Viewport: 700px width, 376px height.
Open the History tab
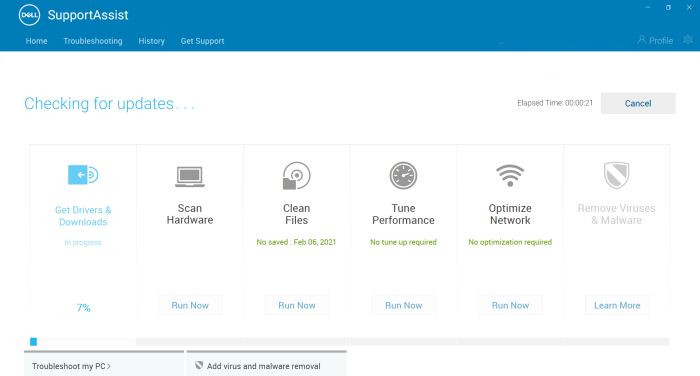tap(151, 41)
